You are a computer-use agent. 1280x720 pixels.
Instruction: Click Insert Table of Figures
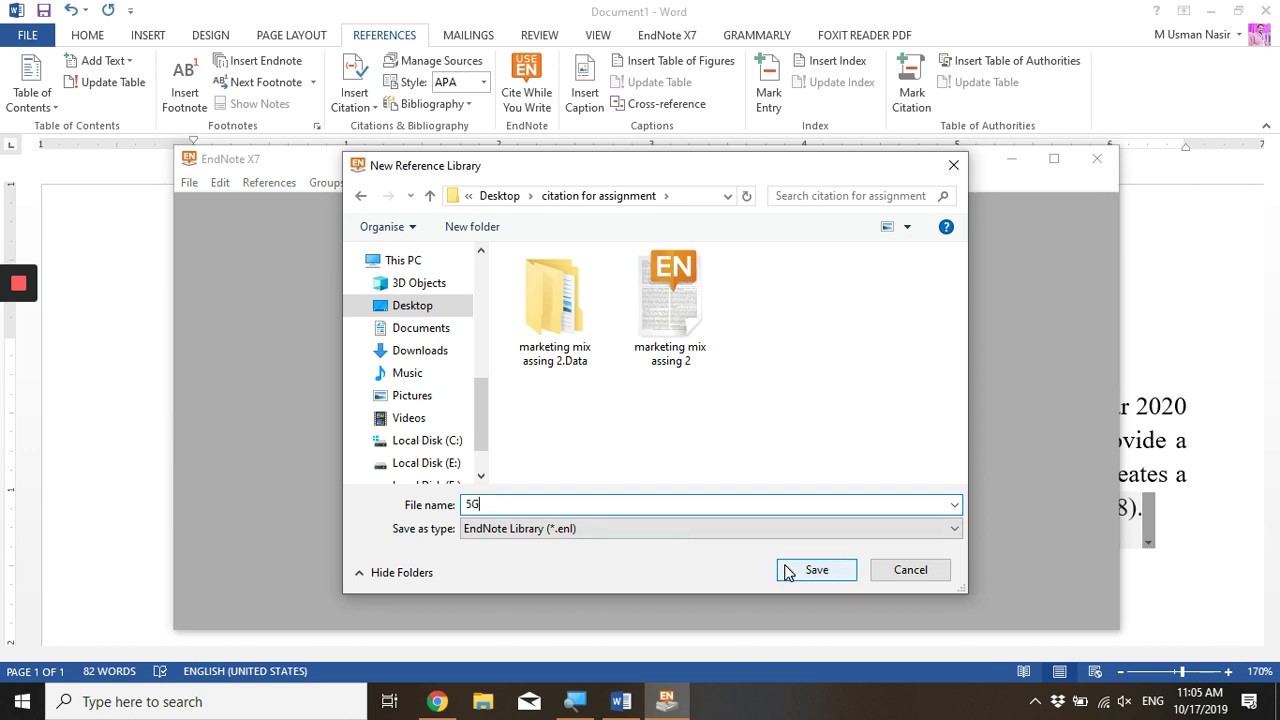click(x=672, y=61)
